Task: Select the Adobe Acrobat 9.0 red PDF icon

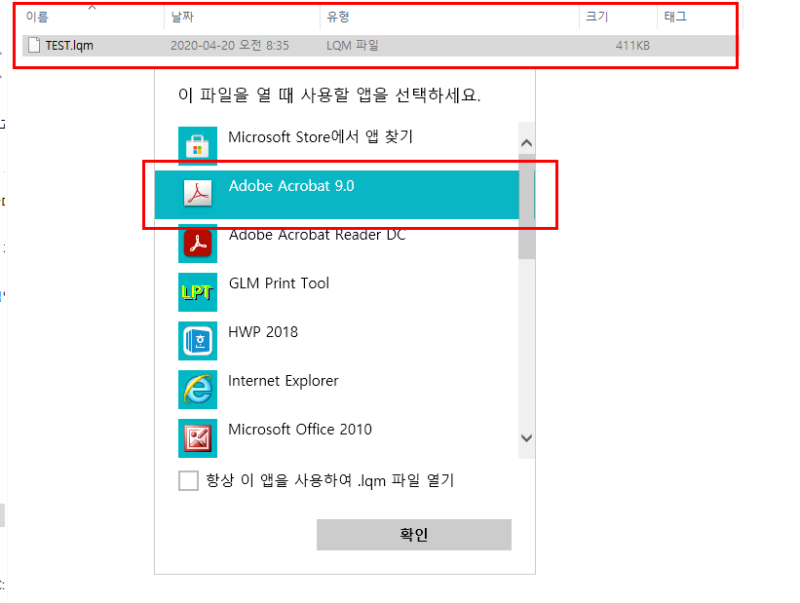Action: tap(197, 194)
